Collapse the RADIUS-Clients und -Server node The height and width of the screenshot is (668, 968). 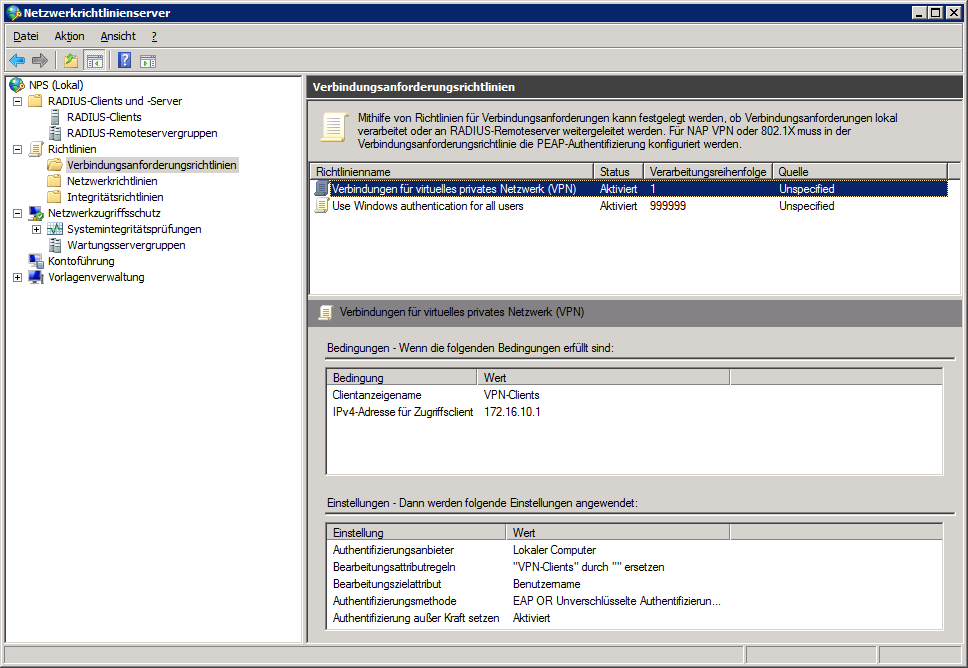17,101
